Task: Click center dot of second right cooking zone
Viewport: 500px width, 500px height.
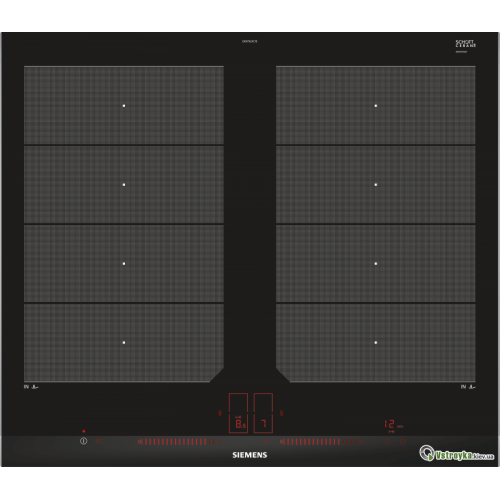Action: pos(376,185)
